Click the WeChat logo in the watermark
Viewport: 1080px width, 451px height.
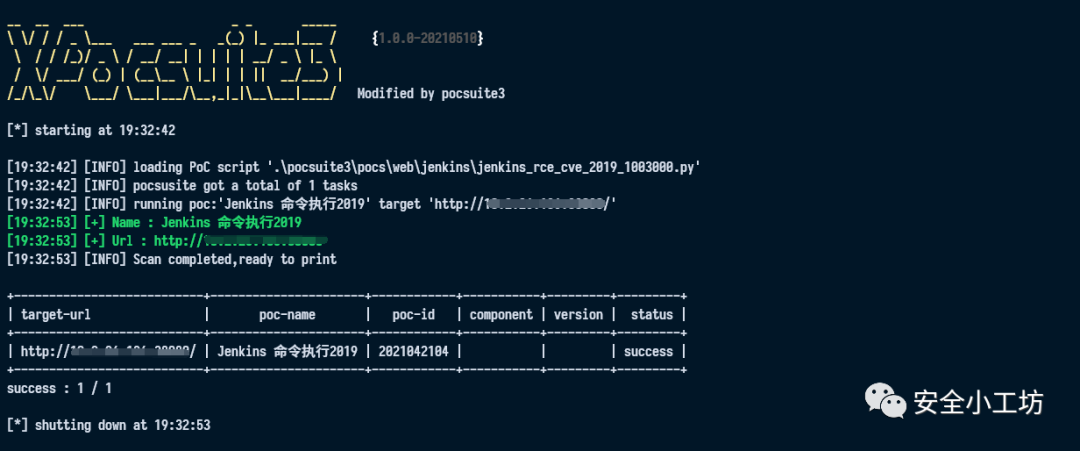[886, 401]
